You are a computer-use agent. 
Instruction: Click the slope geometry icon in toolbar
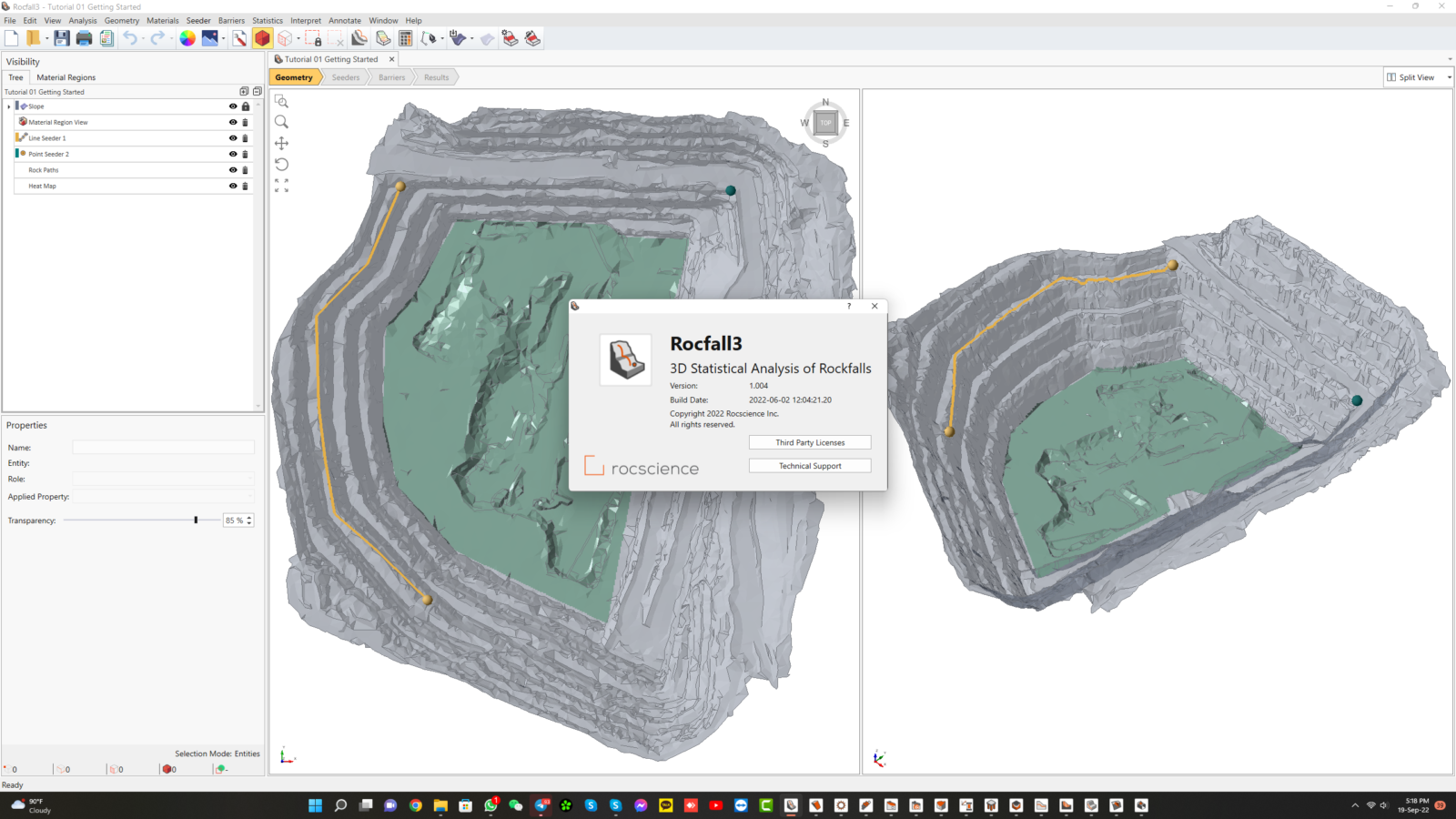[359, 38]
